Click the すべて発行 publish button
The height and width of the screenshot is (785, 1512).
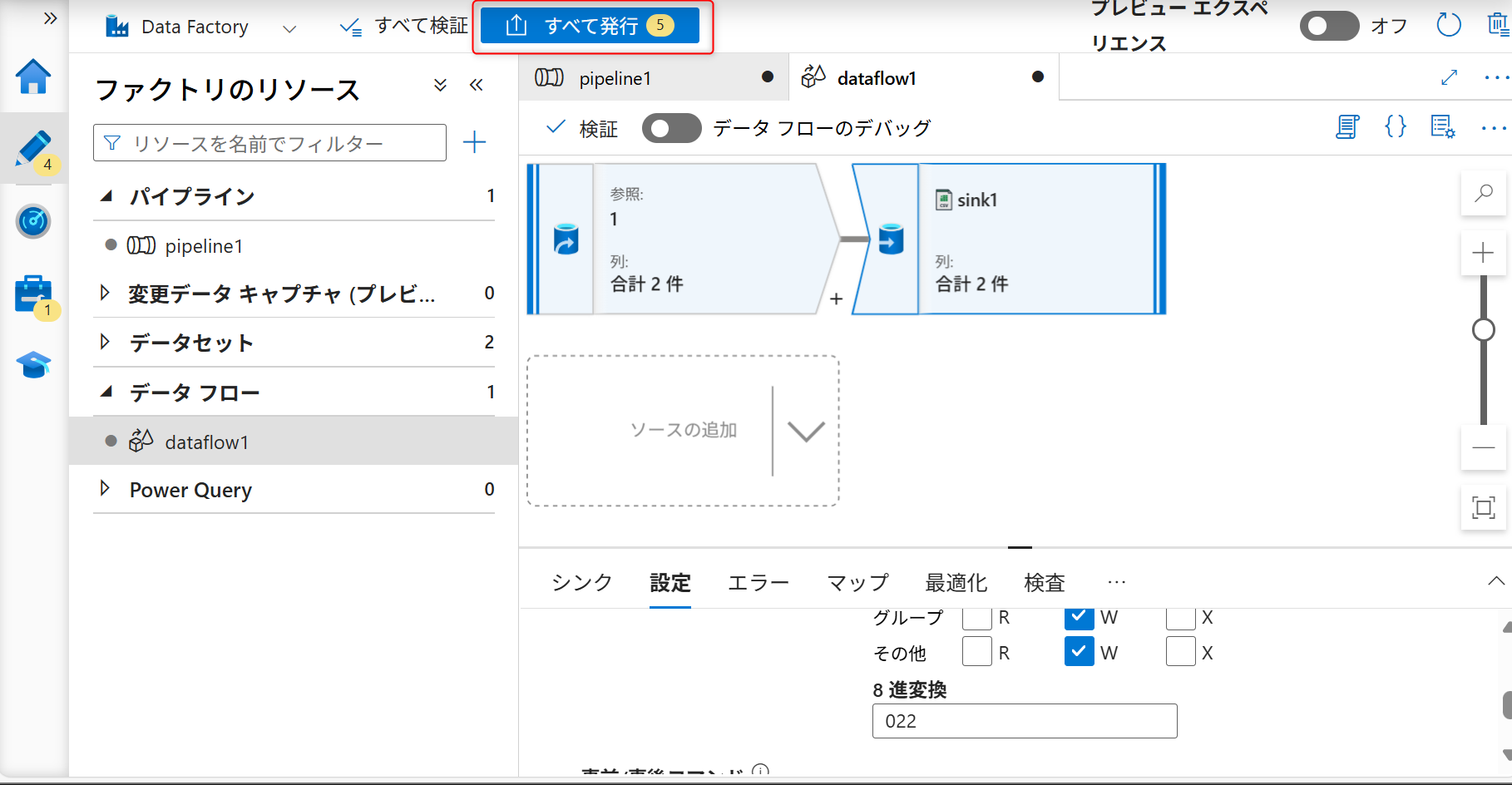[x=590, y=25]
